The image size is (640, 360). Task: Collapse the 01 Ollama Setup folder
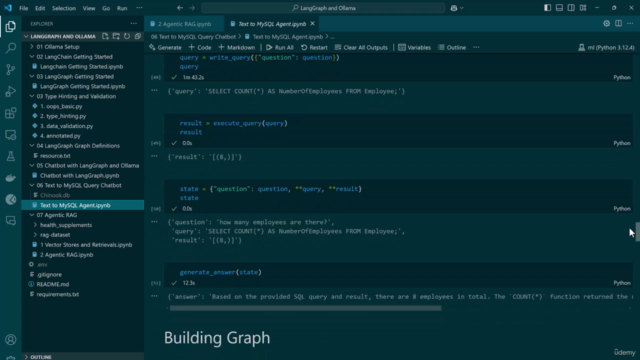click(82, 47)
